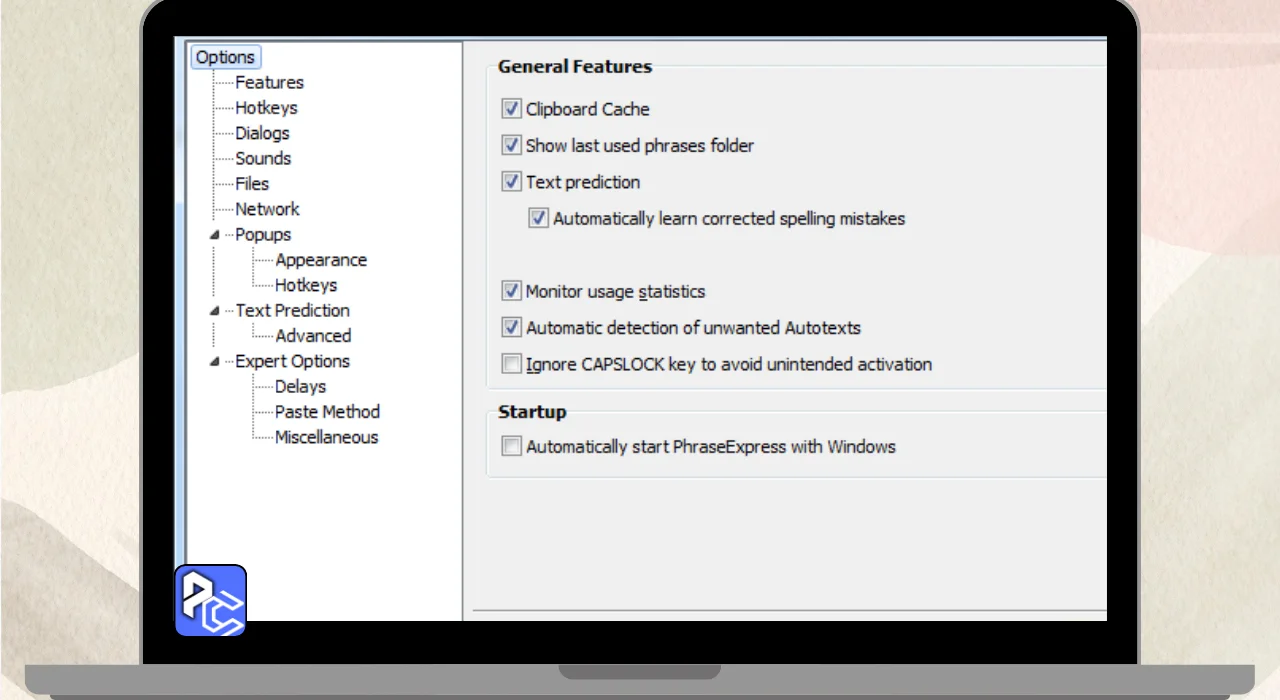1280x700 pixels.
Task: Toggle the Text prediction checkbox
Action: [x=512, y=182]
